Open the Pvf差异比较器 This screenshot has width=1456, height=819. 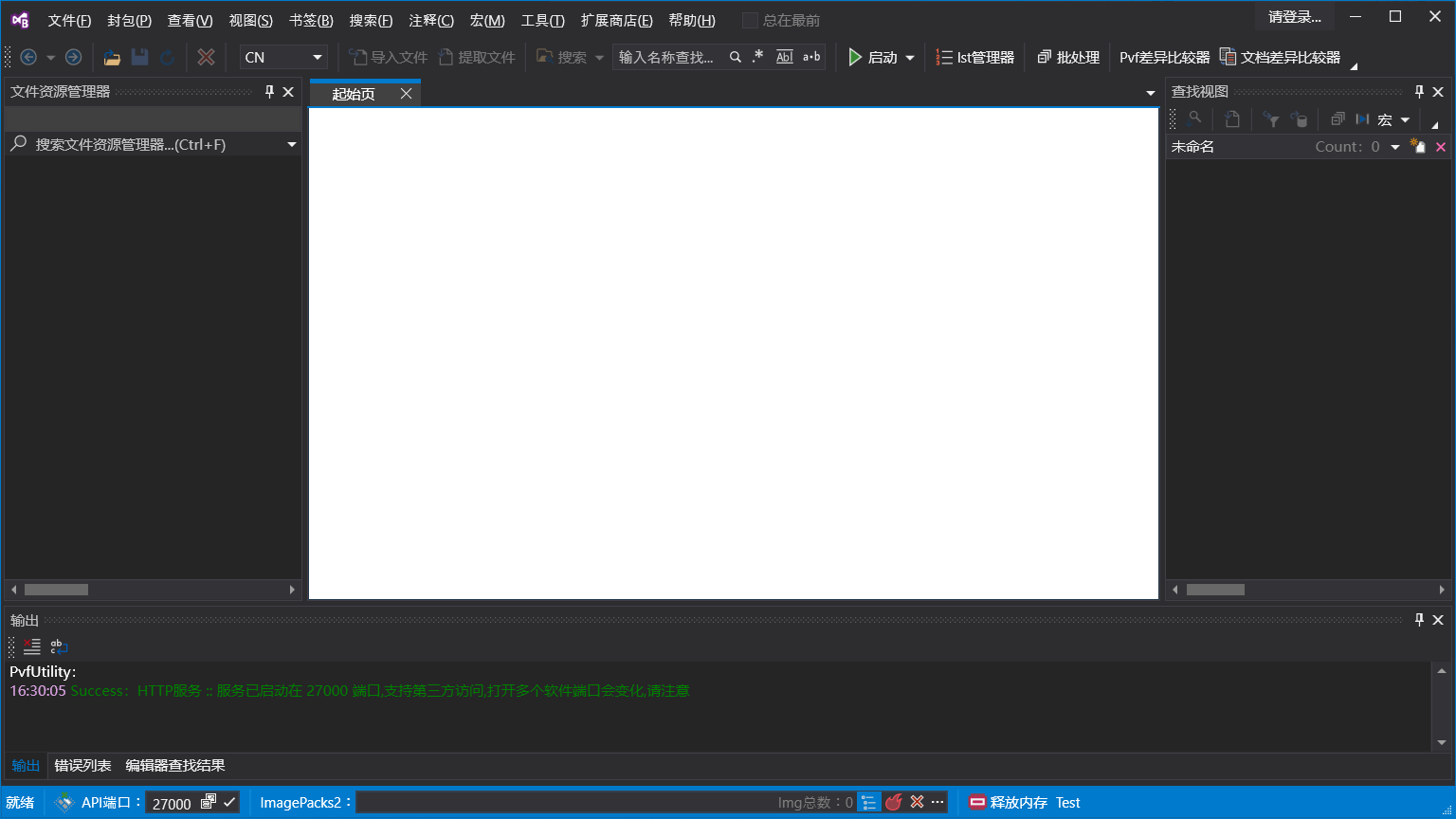point(1164,57)
